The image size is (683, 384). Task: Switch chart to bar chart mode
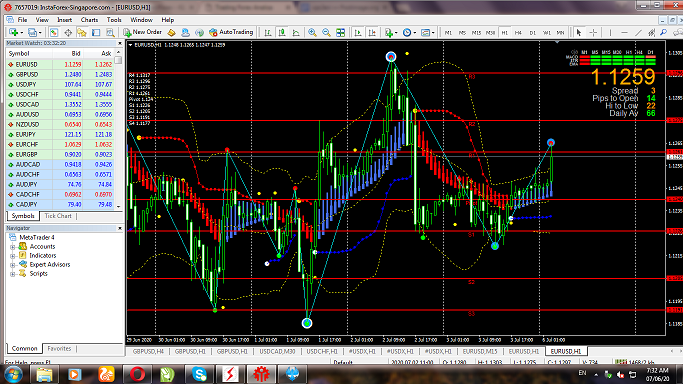click(x=267, y=33)
